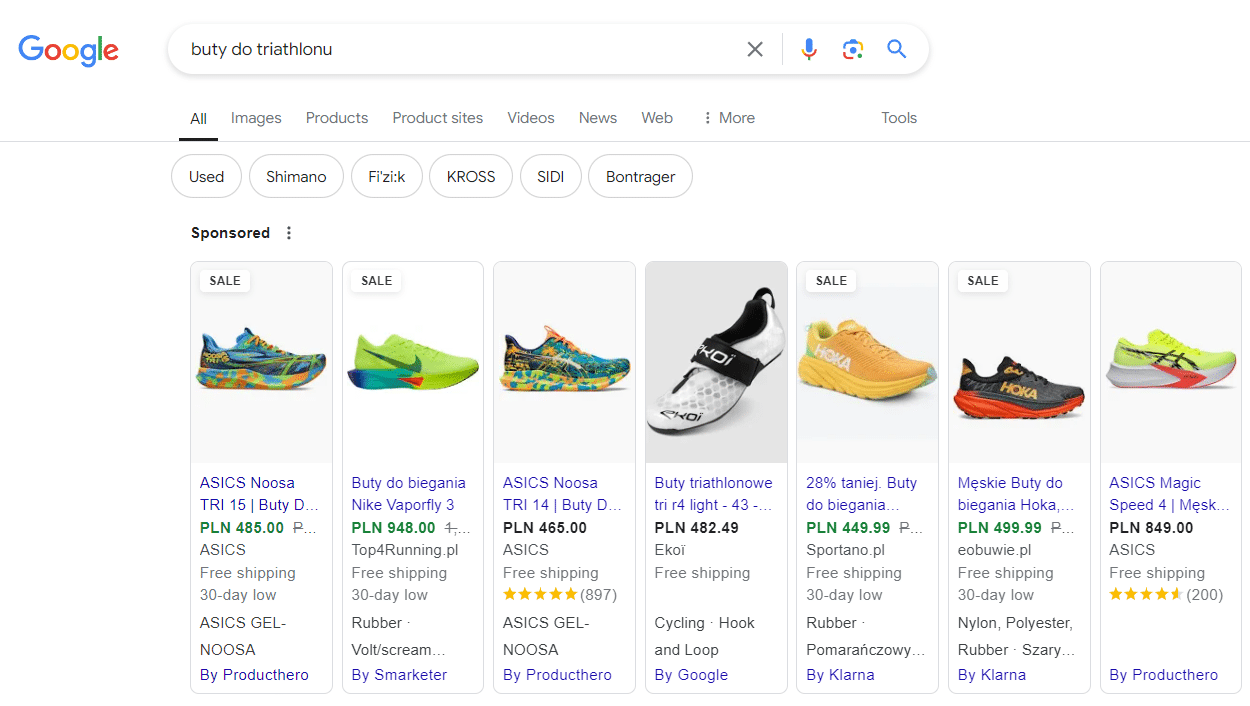This screenshot has width=1250, height=706.
Task: Filter by Used chip
Action: tap(206, 177)
